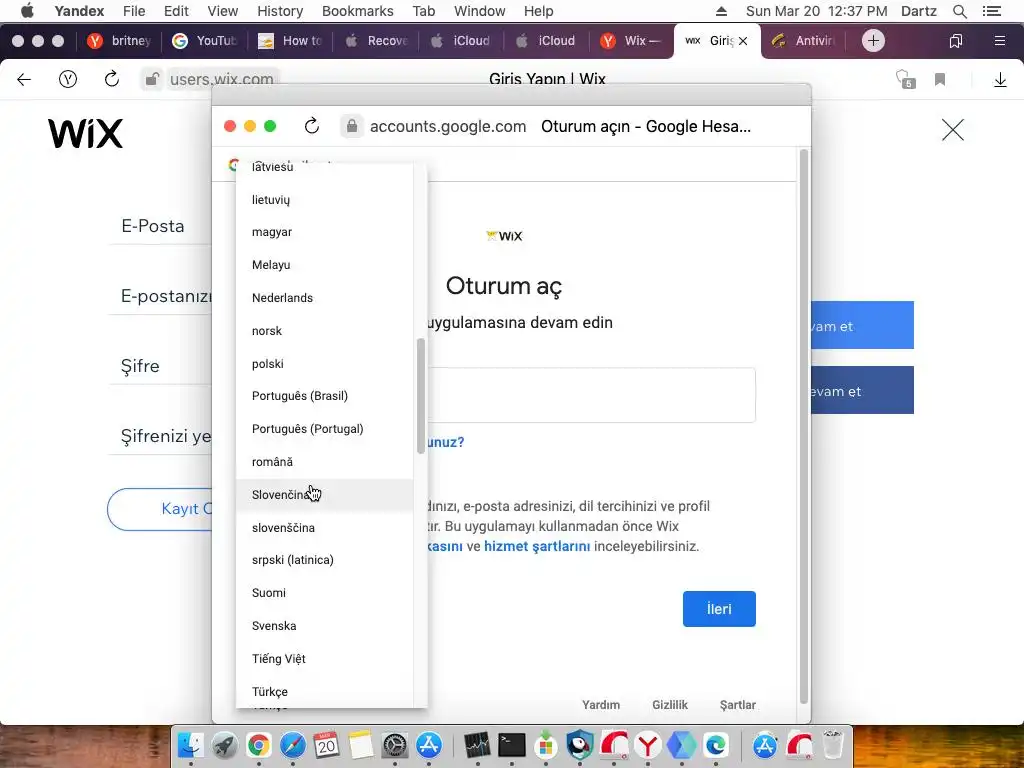1024x768 pixels.
Task: Open Calendar from the dock
Action: (x=327, y=744)
